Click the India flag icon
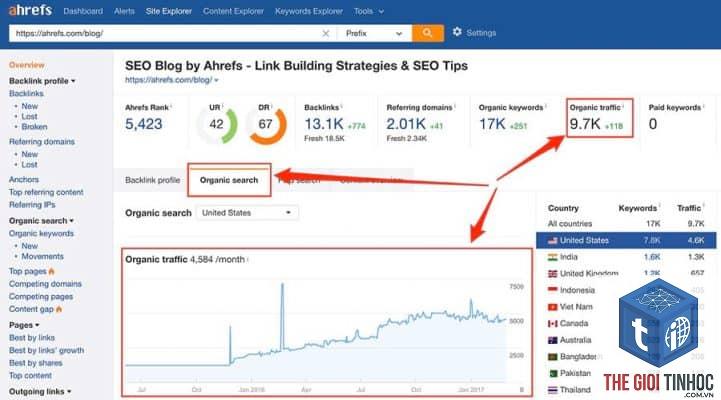The width and height of the screenshot is (721, 400). click(x=552, y=257)
